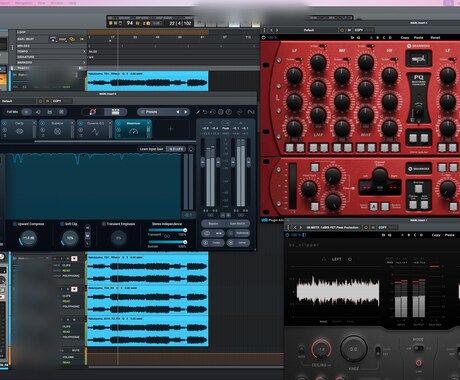Image resolution: width=460 pixels, height=380 pixels.
Task: Select bank C in SPL PQ toolbar
Action: (384, 38)
